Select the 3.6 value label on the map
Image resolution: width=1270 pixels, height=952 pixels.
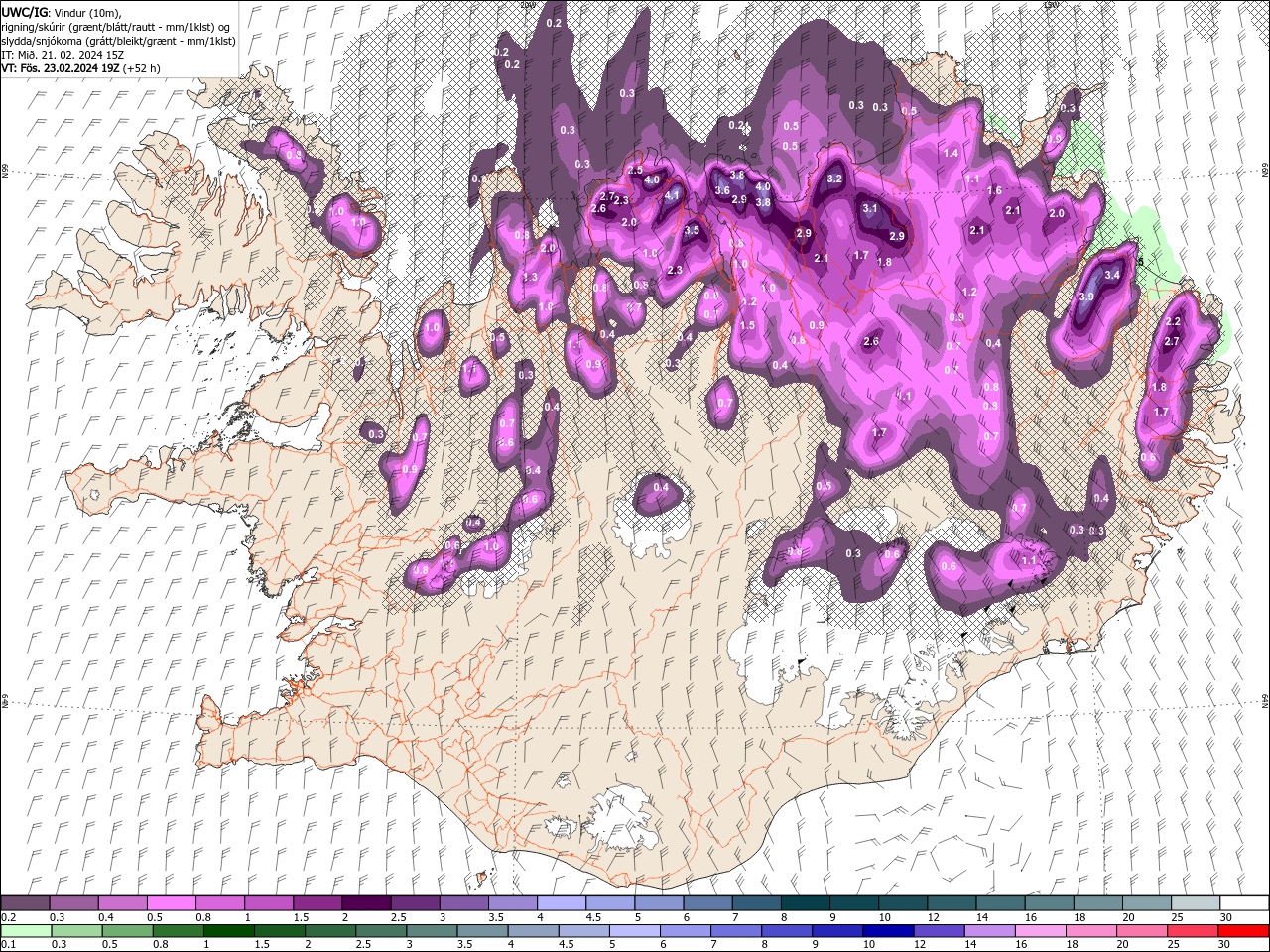pyautogui.click(x=722, y=190)
